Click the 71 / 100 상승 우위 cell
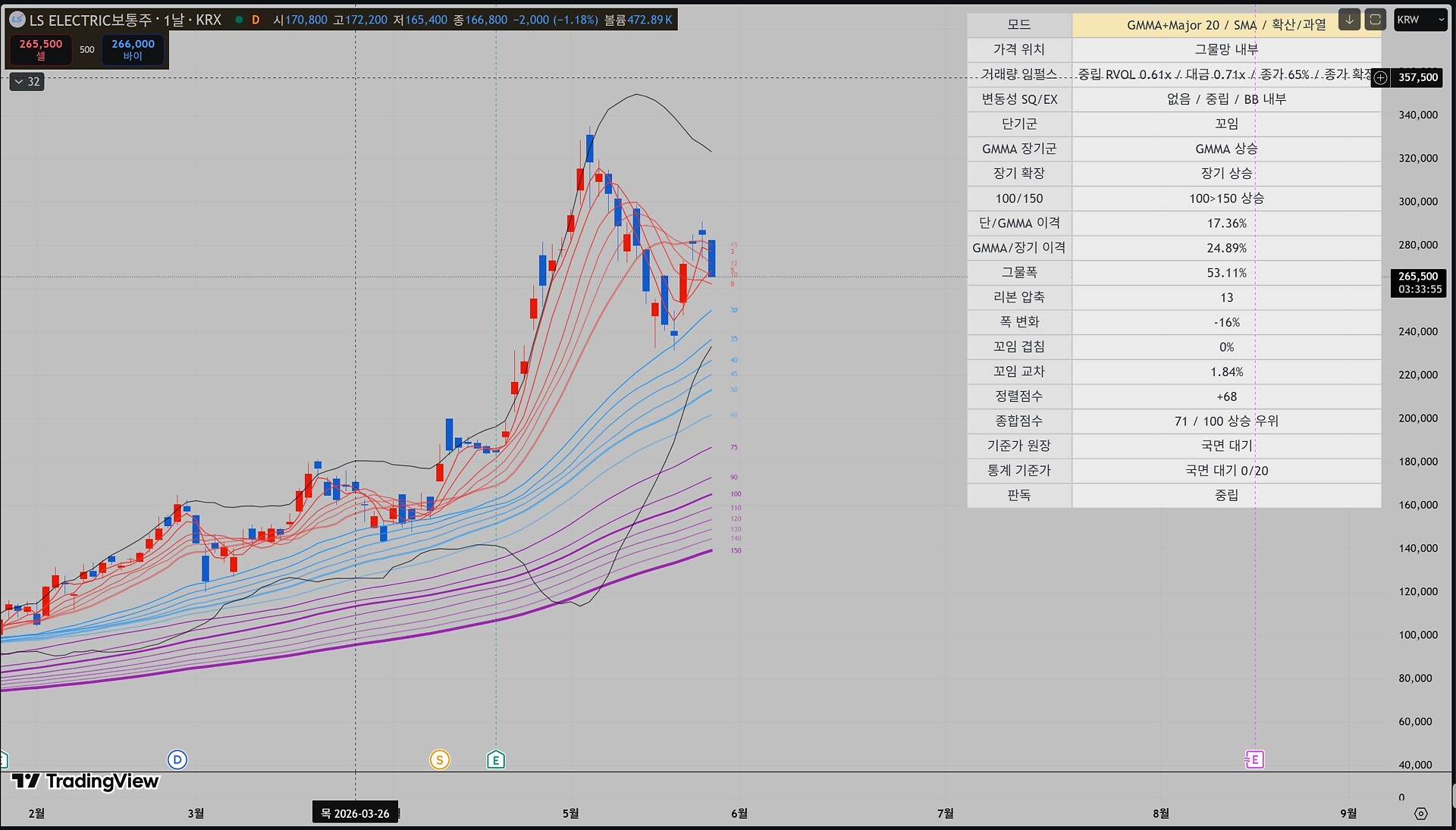1456x830 pixels. click(x=1226, y=421)
